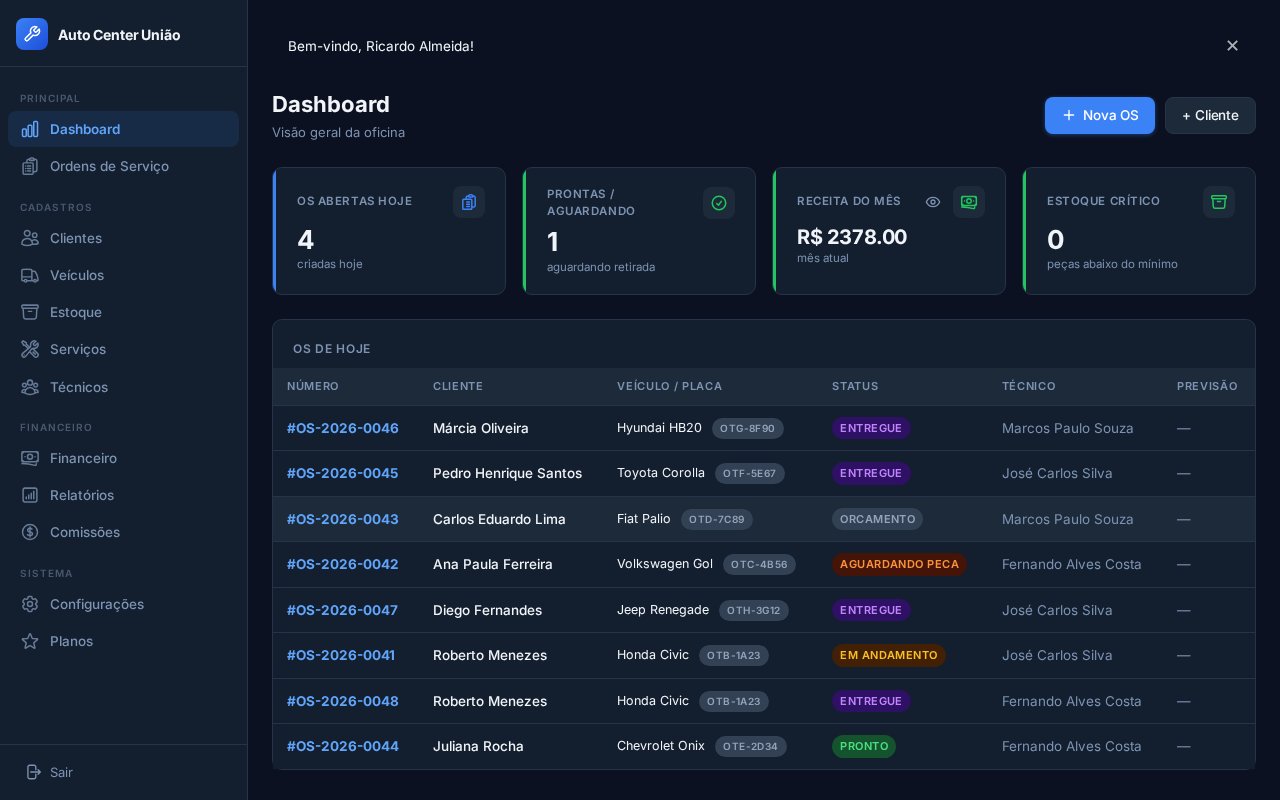Click Jeep Renegade vehicle text
The image size is (1280, 800).
(x=663, y=610)
